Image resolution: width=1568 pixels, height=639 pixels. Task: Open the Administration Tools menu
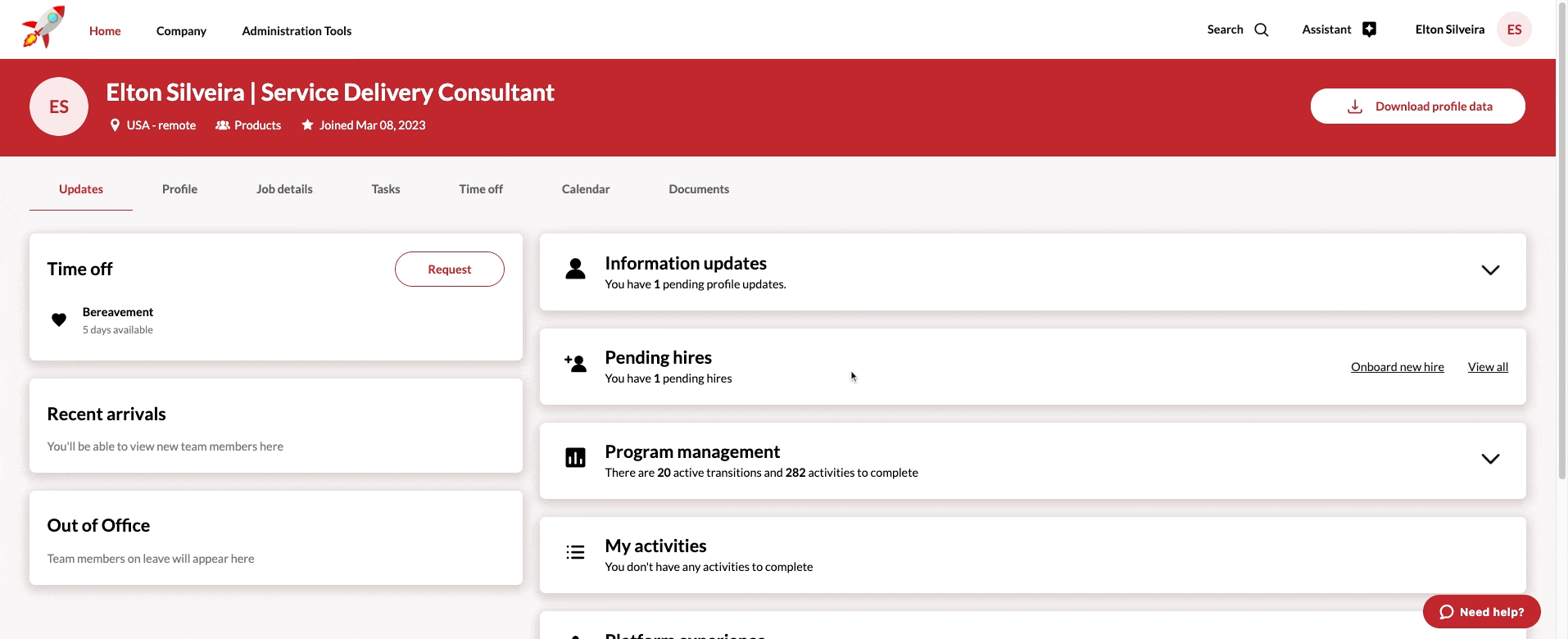tap(297, 31)
